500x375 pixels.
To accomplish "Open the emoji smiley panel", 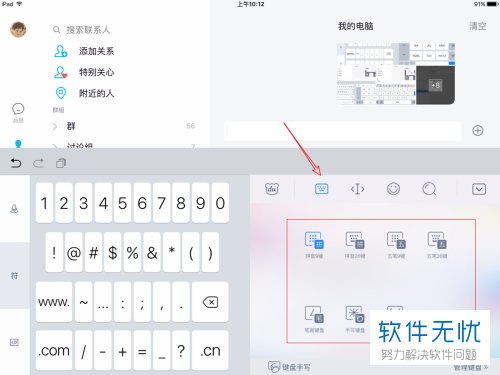I will pyautogui.click(x=393, y=189).
